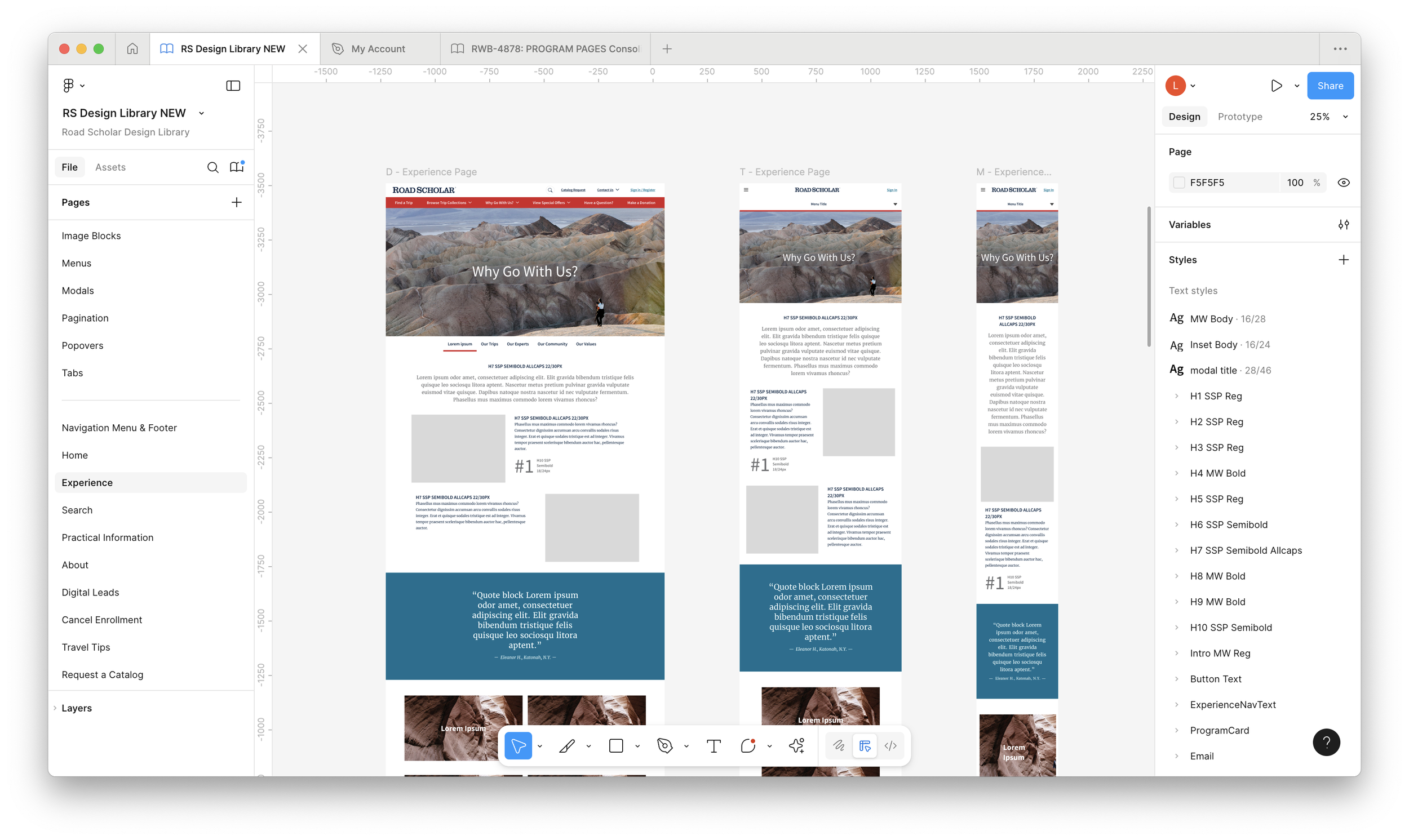Viewport: 1409px width, 840px height.
Task: Open the libraries book icon
Action: click(x=237, y=167)
